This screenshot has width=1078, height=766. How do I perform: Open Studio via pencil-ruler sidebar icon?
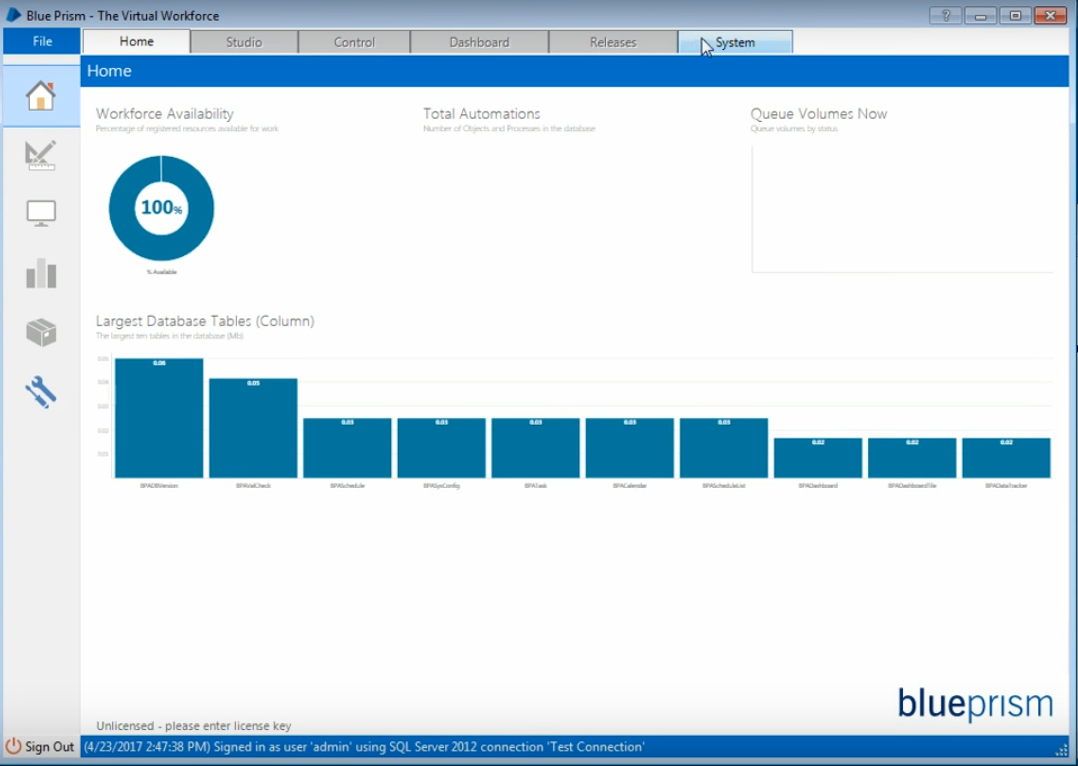[x=40, y=155]
